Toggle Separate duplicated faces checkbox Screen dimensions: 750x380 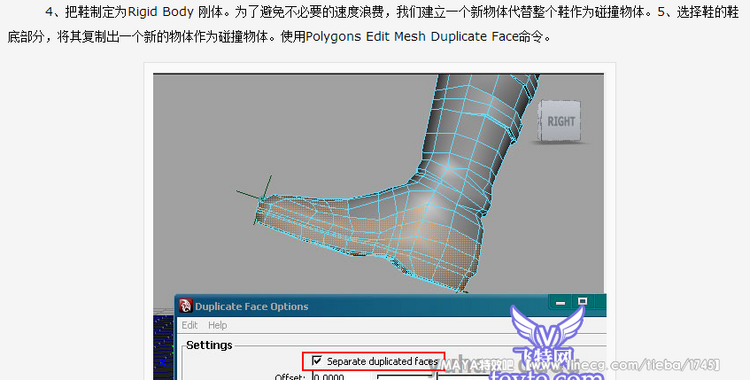point(317,360)
